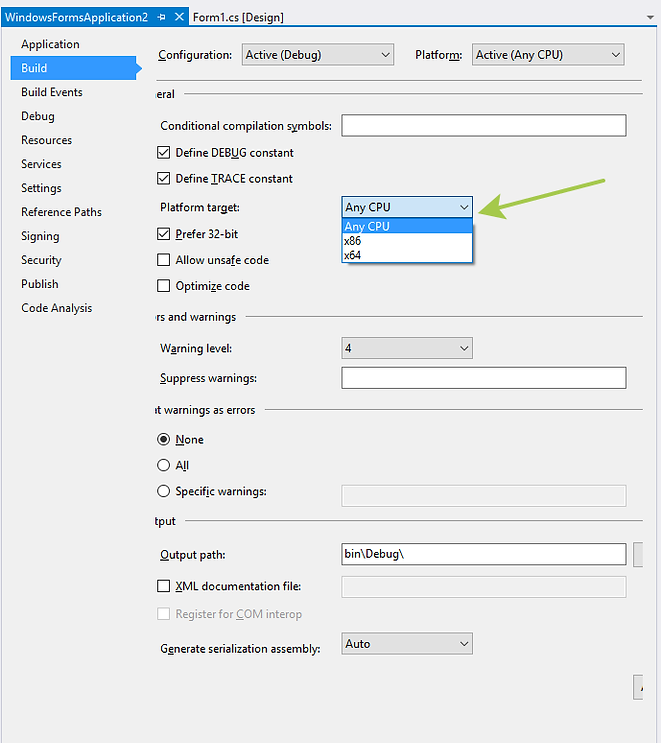Select All warnings as errors
The height and width of the screenshot is (743, 661).
163,465
